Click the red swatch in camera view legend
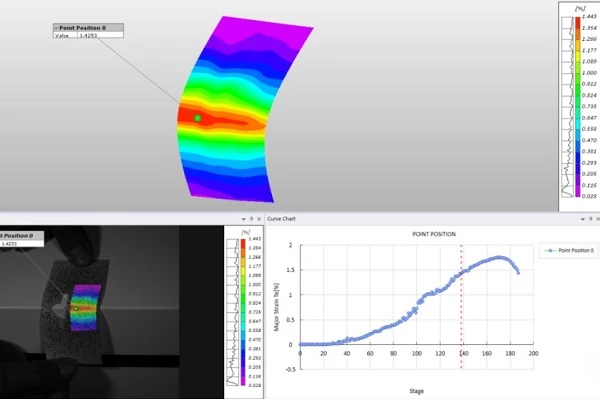Image resolution: width=600 pixels, height=399 pixels. click(x=243, y=243)
